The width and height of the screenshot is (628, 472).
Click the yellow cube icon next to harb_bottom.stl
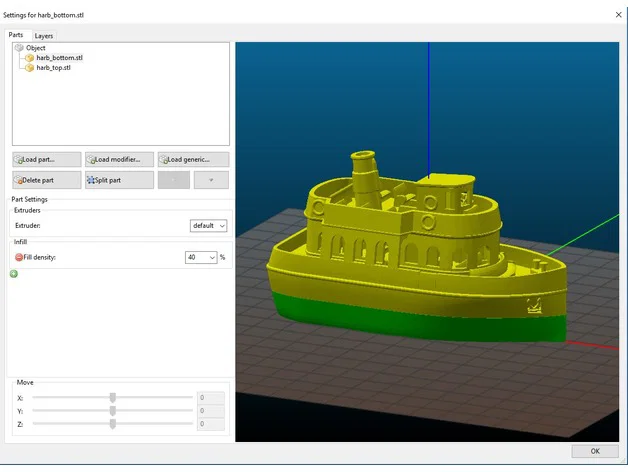[30, 58]
